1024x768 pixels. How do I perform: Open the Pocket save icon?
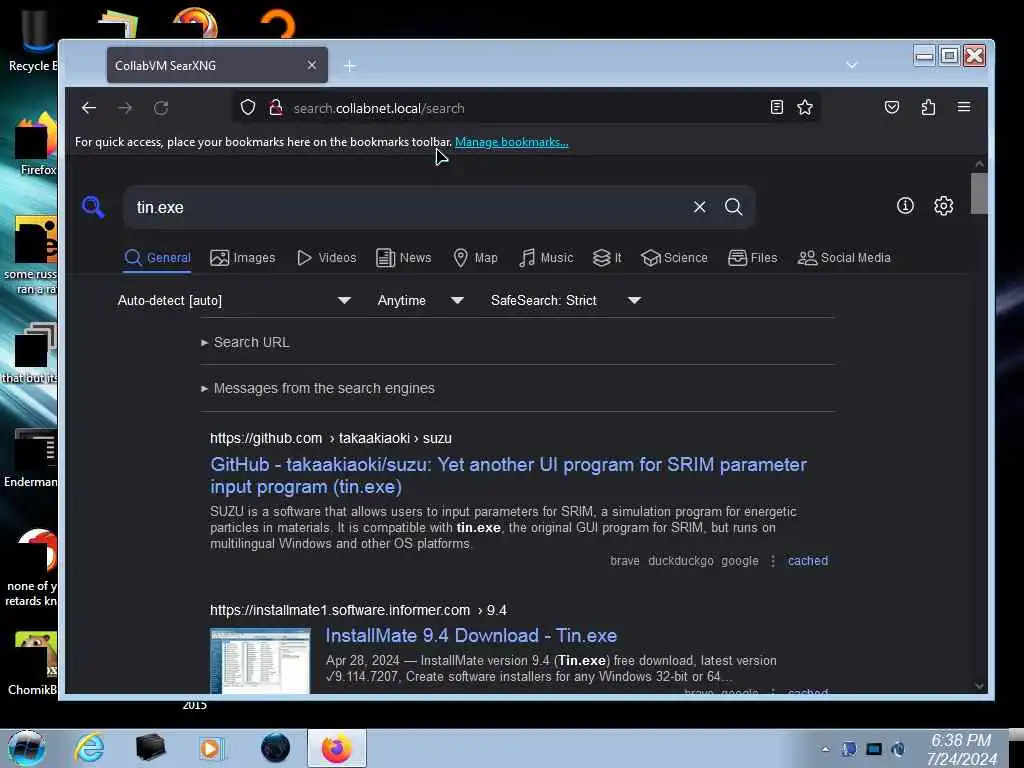[x=891, y=107]
